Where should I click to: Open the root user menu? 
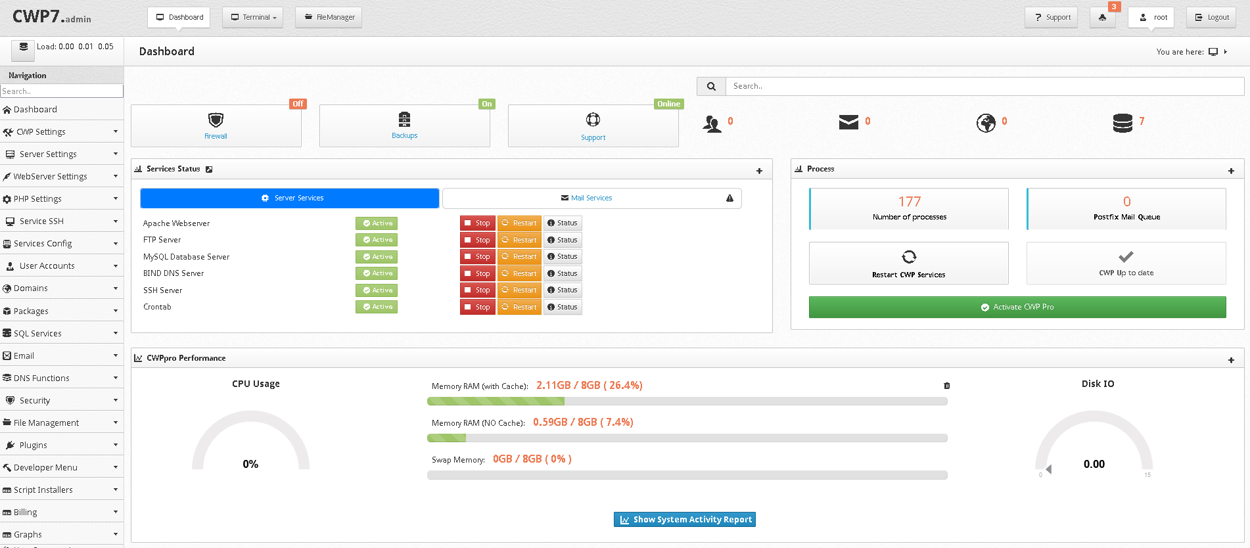1151,17
